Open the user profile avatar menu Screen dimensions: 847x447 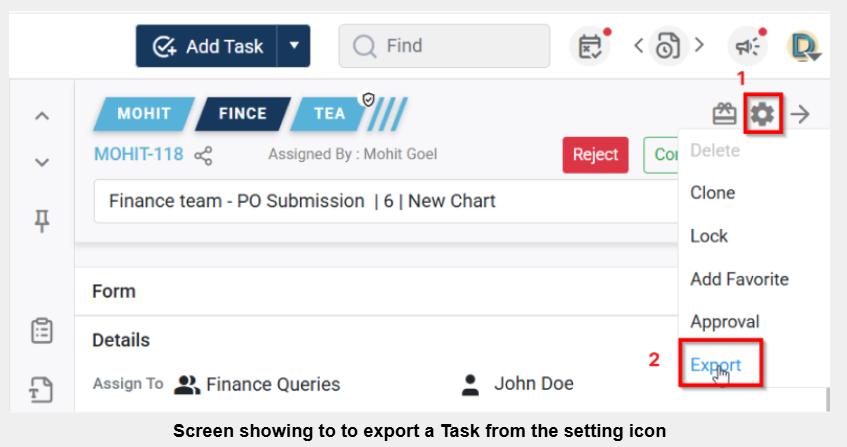(804, 46)
